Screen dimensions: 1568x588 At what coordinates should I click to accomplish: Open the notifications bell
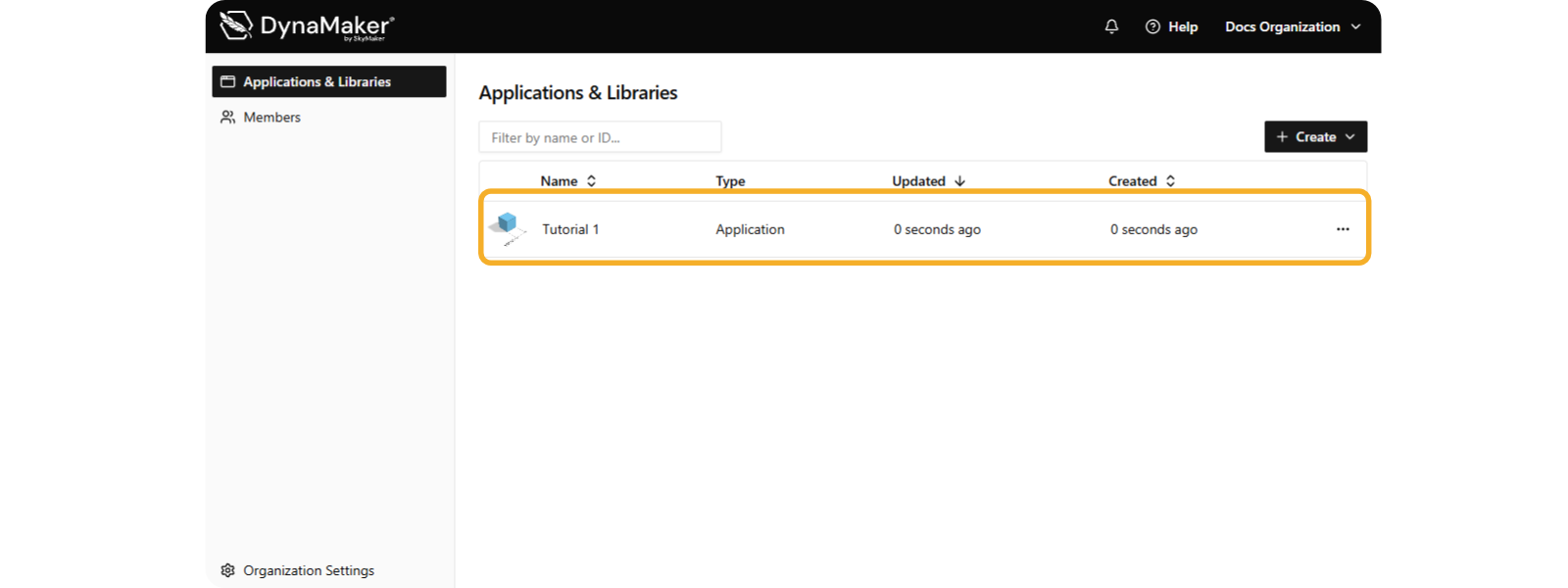[1111, 26]
